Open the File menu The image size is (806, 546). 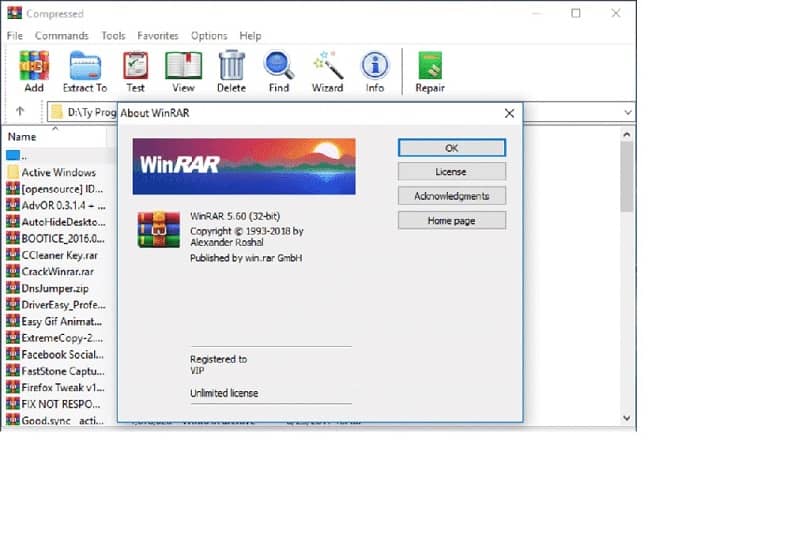[x=15, y=35]
